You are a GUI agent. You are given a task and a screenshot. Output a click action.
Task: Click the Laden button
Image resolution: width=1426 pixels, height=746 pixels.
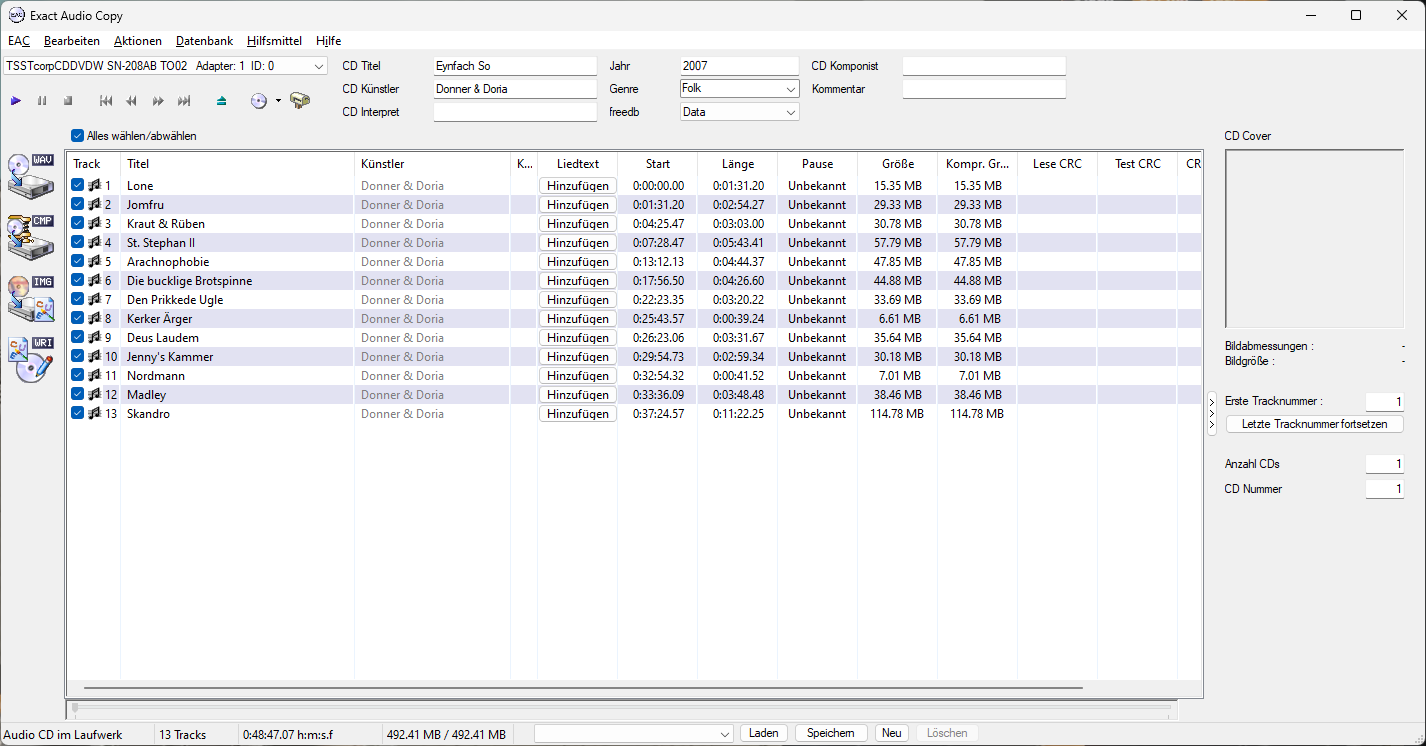tap(764, 733)
